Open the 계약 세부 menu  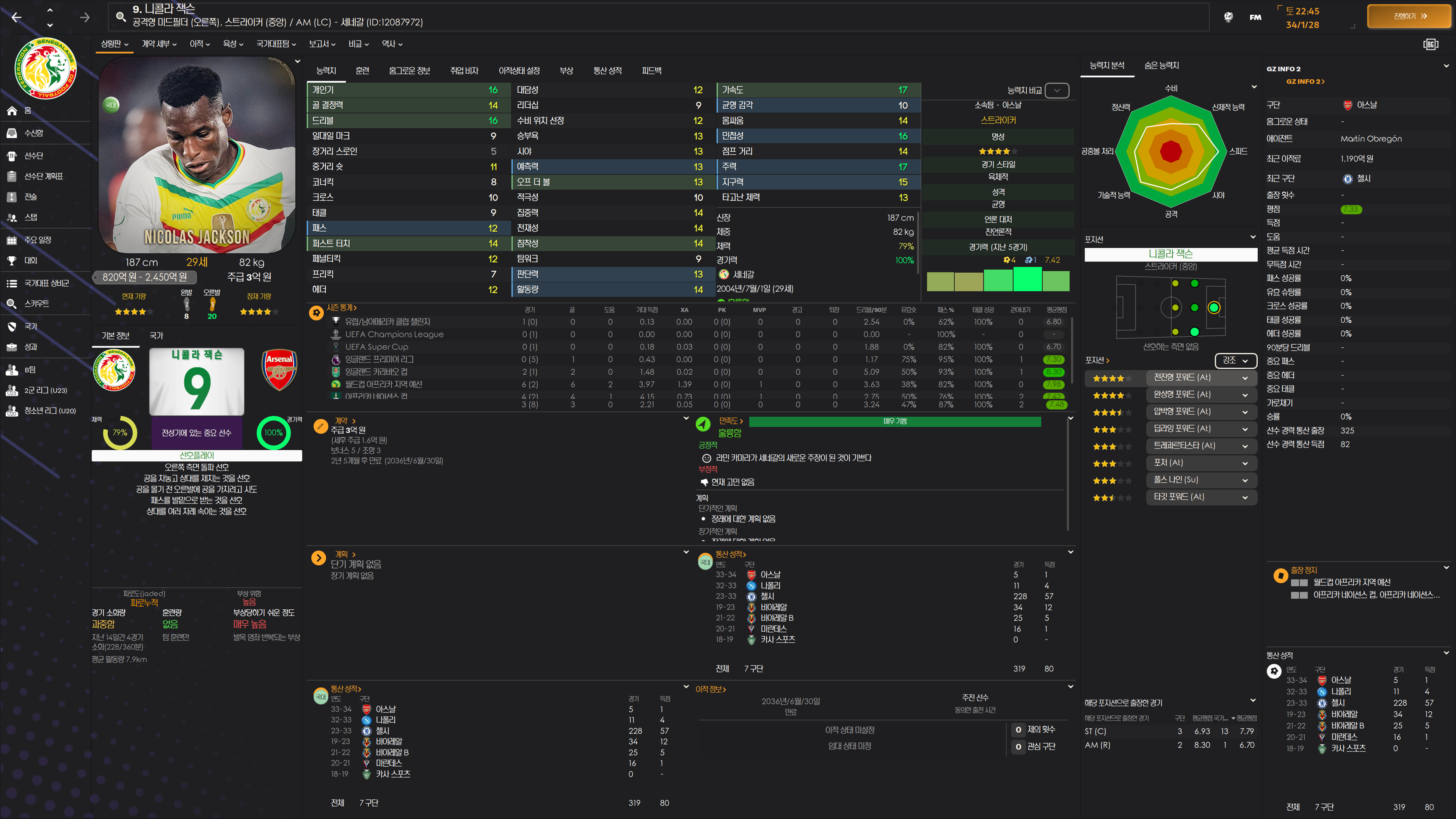click(159, 44)
